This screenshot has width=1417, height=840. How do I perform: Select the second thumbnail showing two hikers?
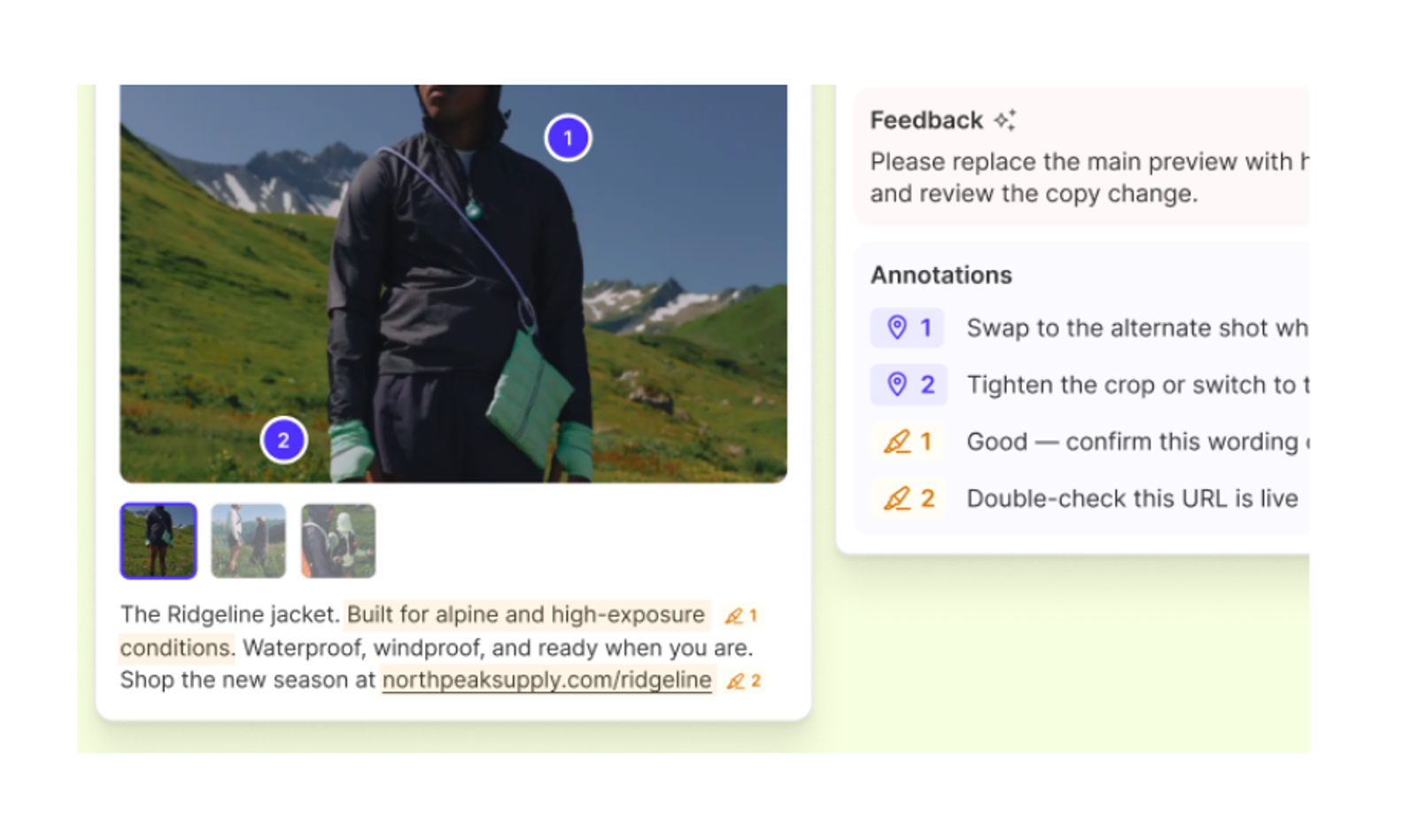(x=248, y=541)
